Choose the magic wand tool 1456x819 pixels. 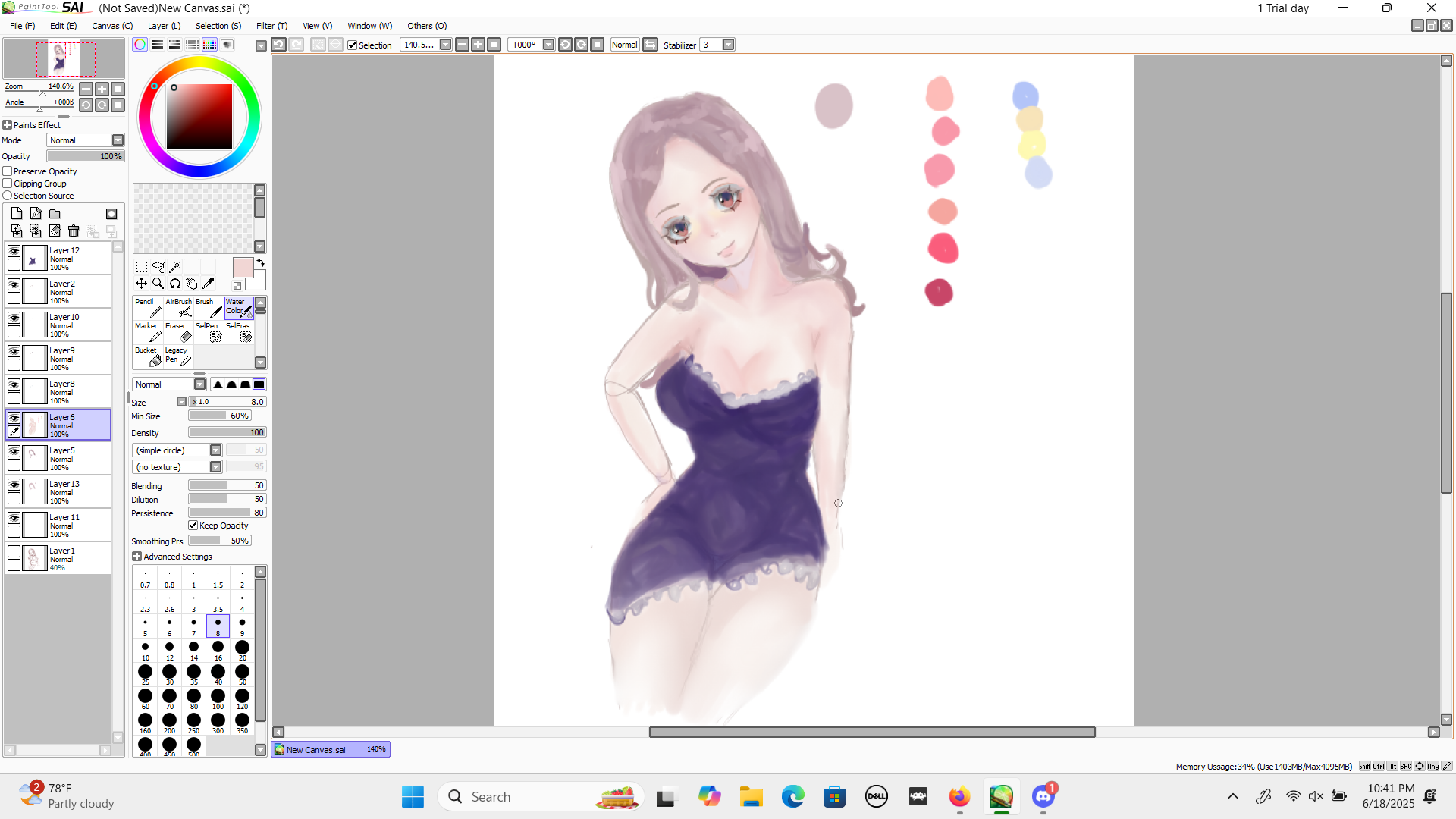pyautogui.click(x=175, y=267)
